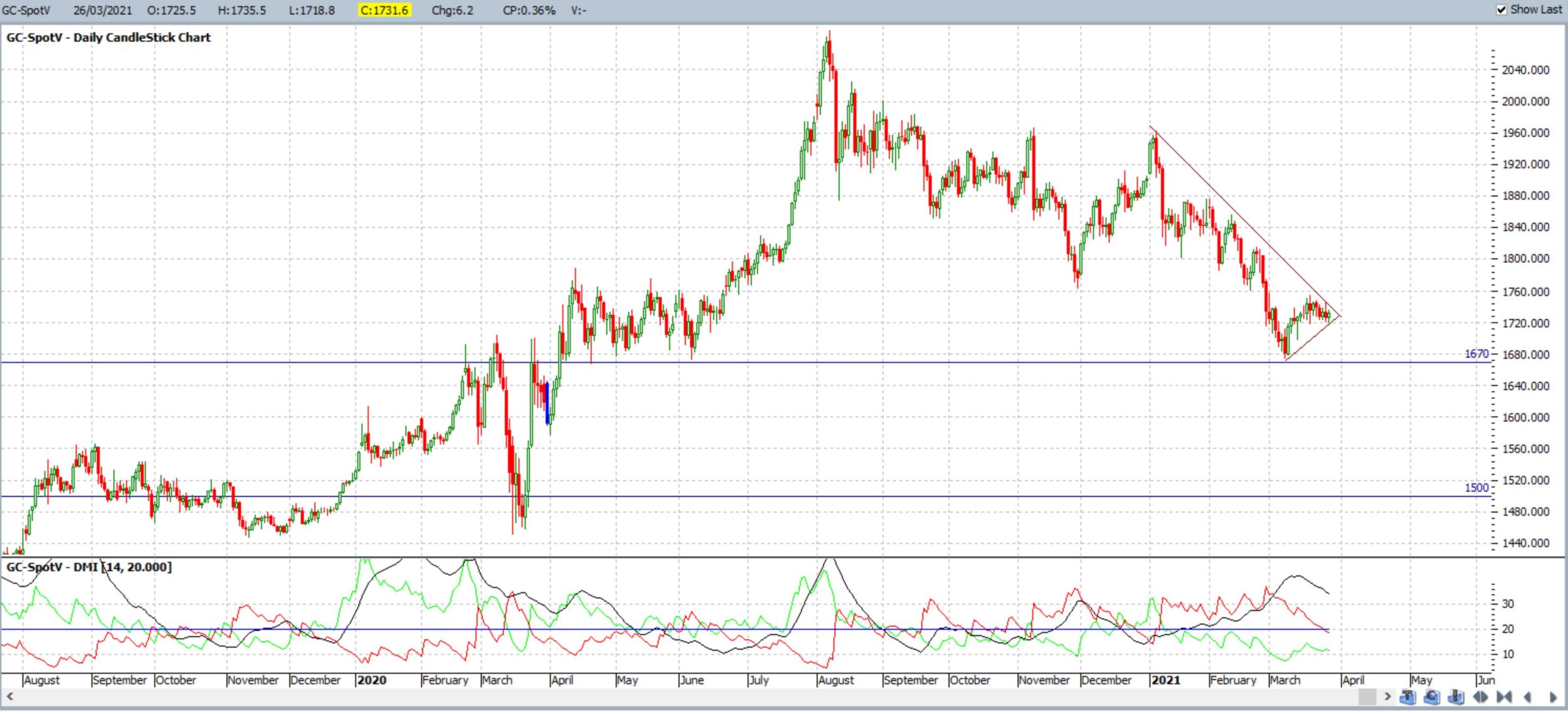Click the 1670 horizontal line label
The width and height of the screenshot is (1568, 714).
pos(1476,354)
